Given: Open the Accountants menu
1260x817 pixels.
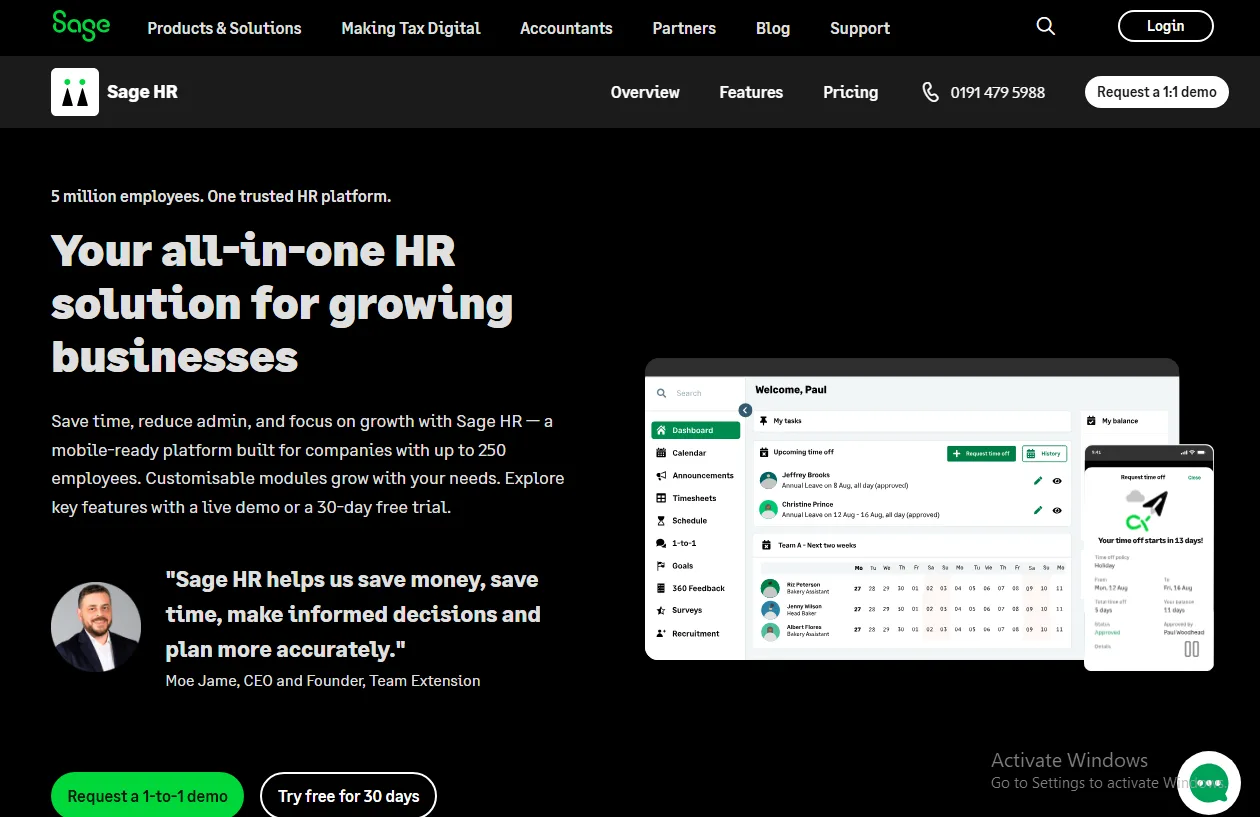Looking at the screenshot, I should [x=566, y=28].
